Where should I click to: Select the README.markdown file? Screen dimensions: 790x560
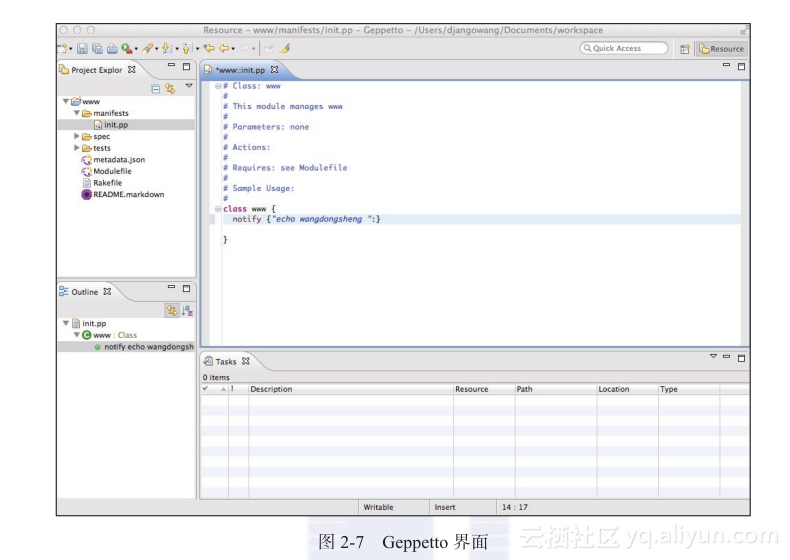[x=128, y=194]
